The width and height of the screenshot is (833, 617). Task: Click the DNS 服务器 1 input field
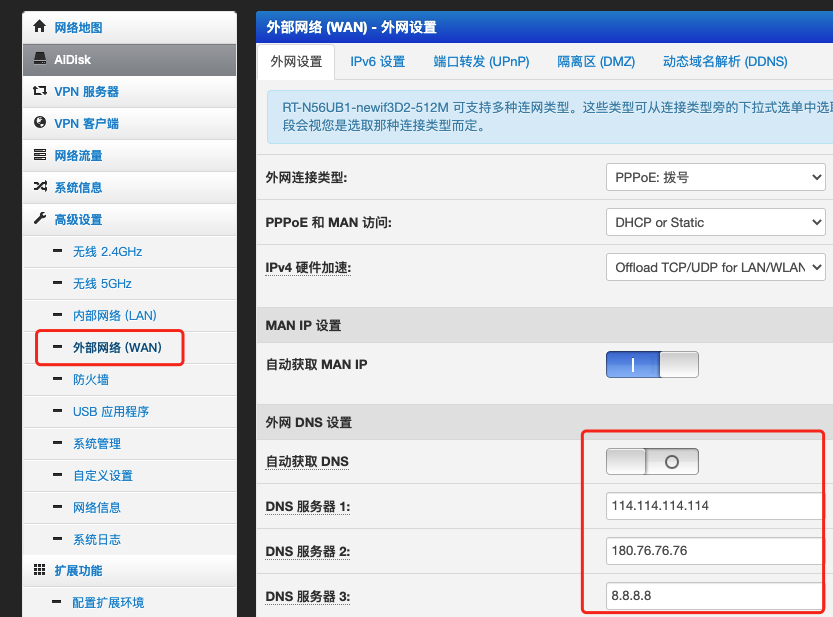715,506
